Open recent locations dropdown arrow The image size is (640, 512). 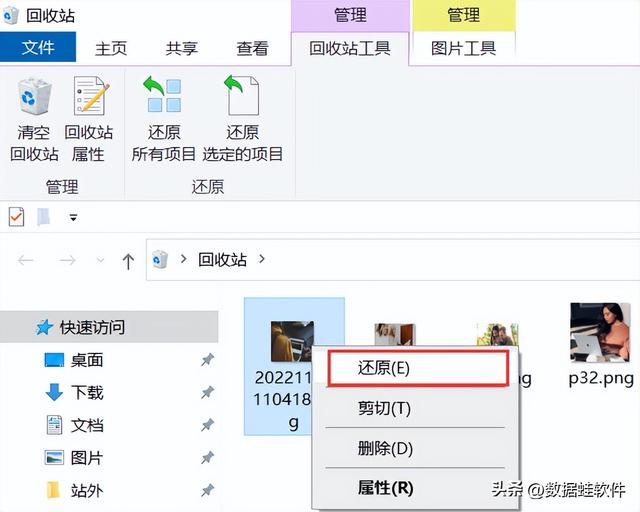pos(100,260)
